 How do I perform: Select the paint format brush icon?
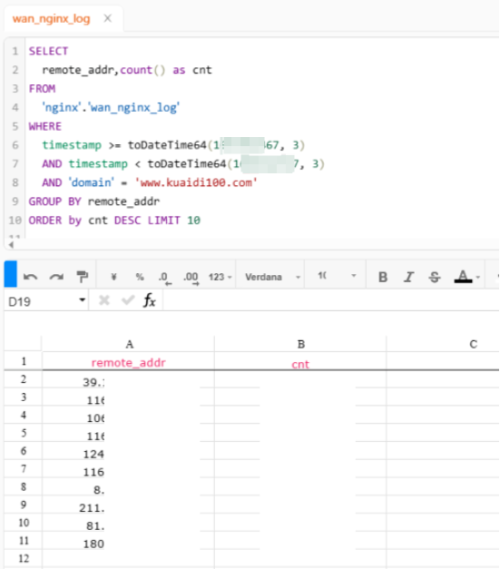pos(82,277)
